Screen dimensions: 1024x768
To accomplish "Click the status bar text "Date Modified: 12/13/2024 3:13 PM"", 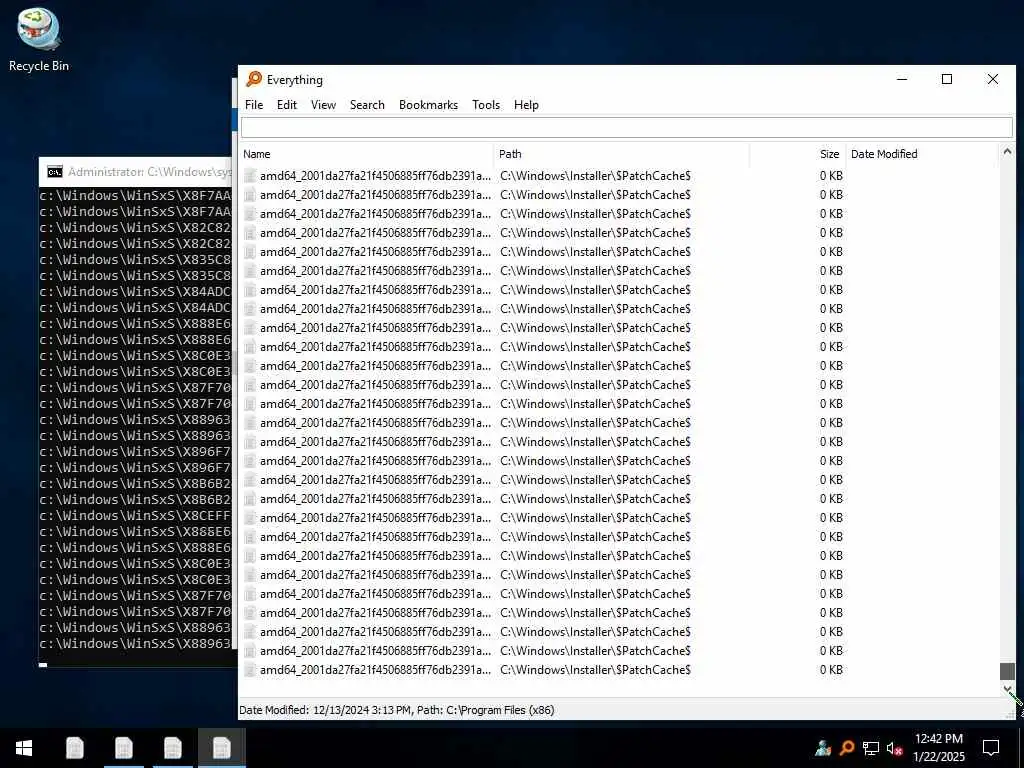I will (327, 710).
